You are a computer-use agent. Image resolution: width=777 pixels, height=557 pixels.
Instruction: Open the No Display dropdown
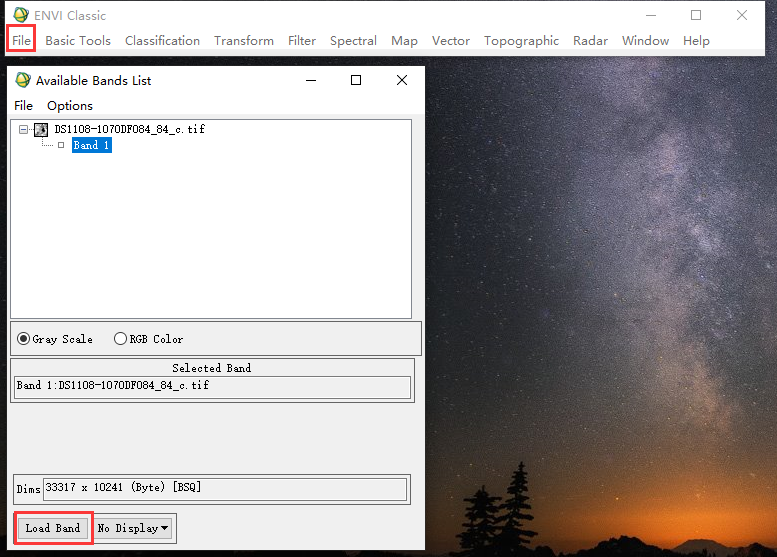133,528
